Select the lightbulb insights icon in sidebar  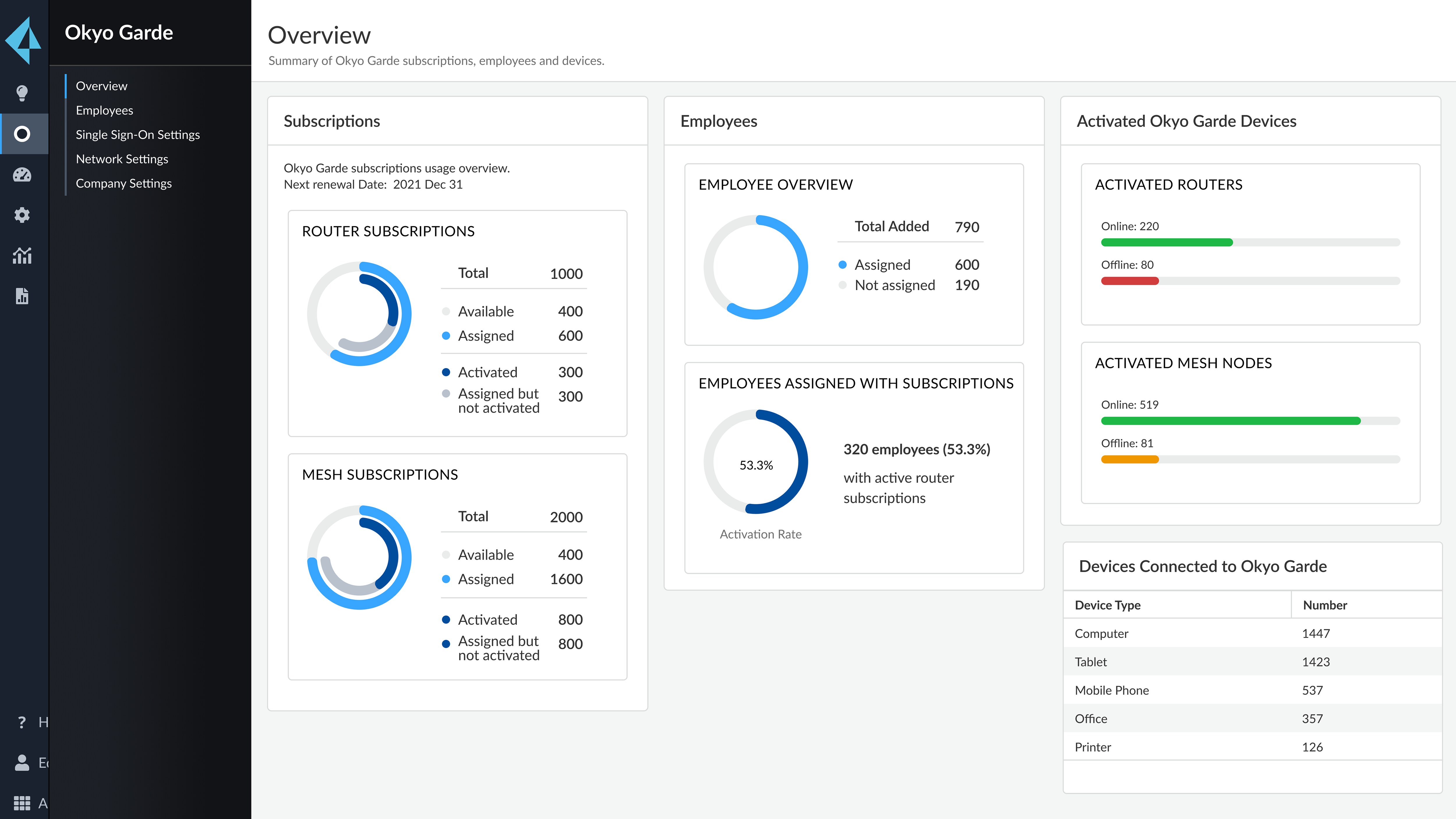pyautogui.click(x=22, y=94)
